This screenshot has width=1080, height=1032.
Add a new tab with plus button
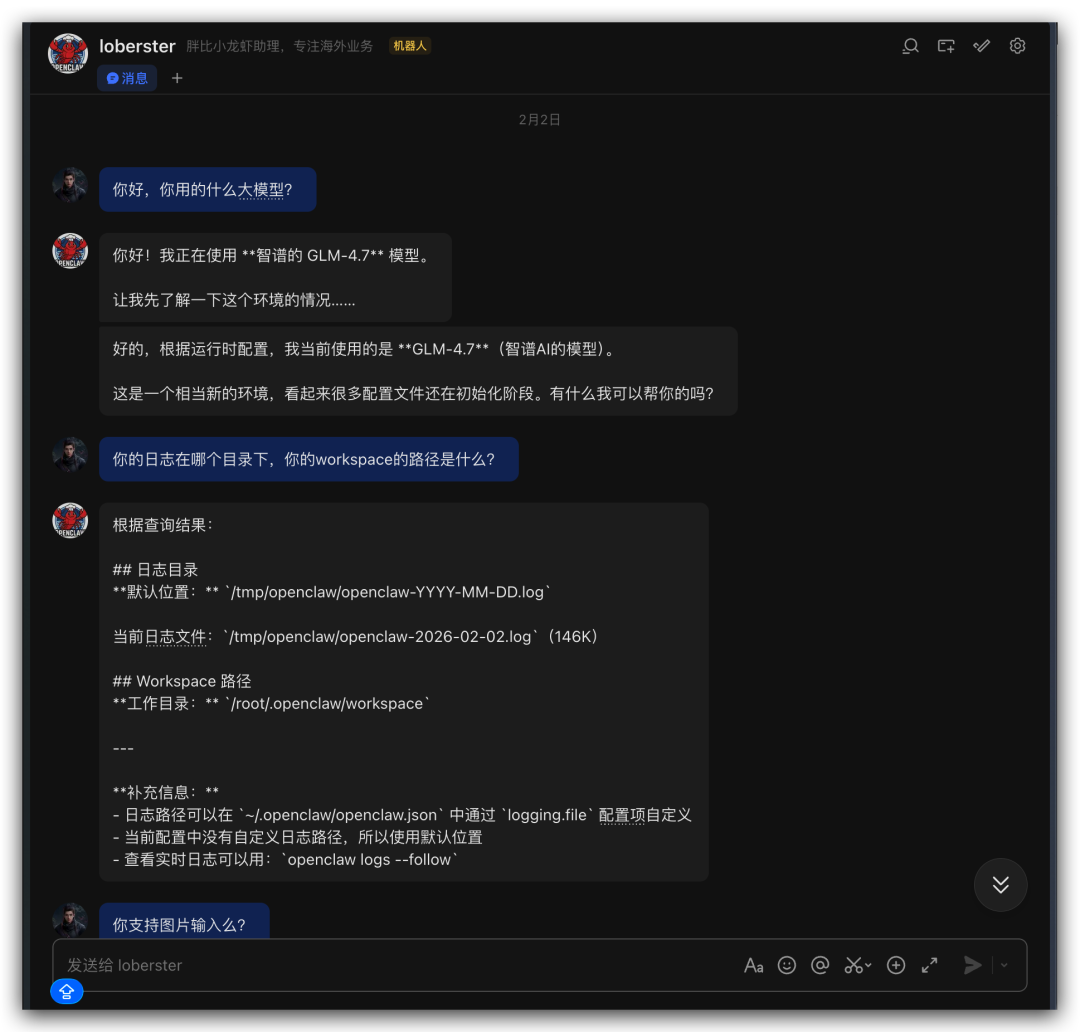(177, 78)
